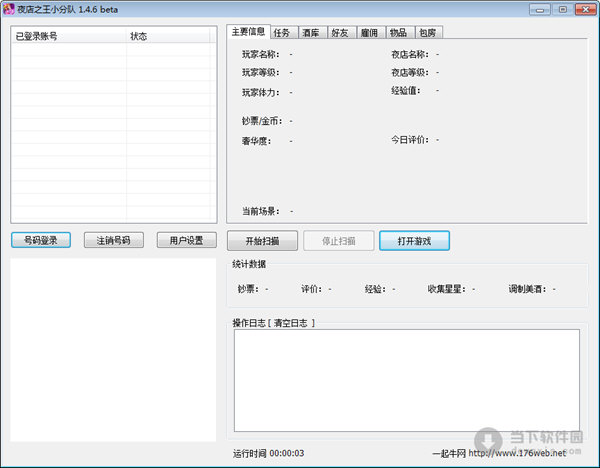Click the 调制美酒 statistic label
The image size is (600, 468).
pos(527,289)
